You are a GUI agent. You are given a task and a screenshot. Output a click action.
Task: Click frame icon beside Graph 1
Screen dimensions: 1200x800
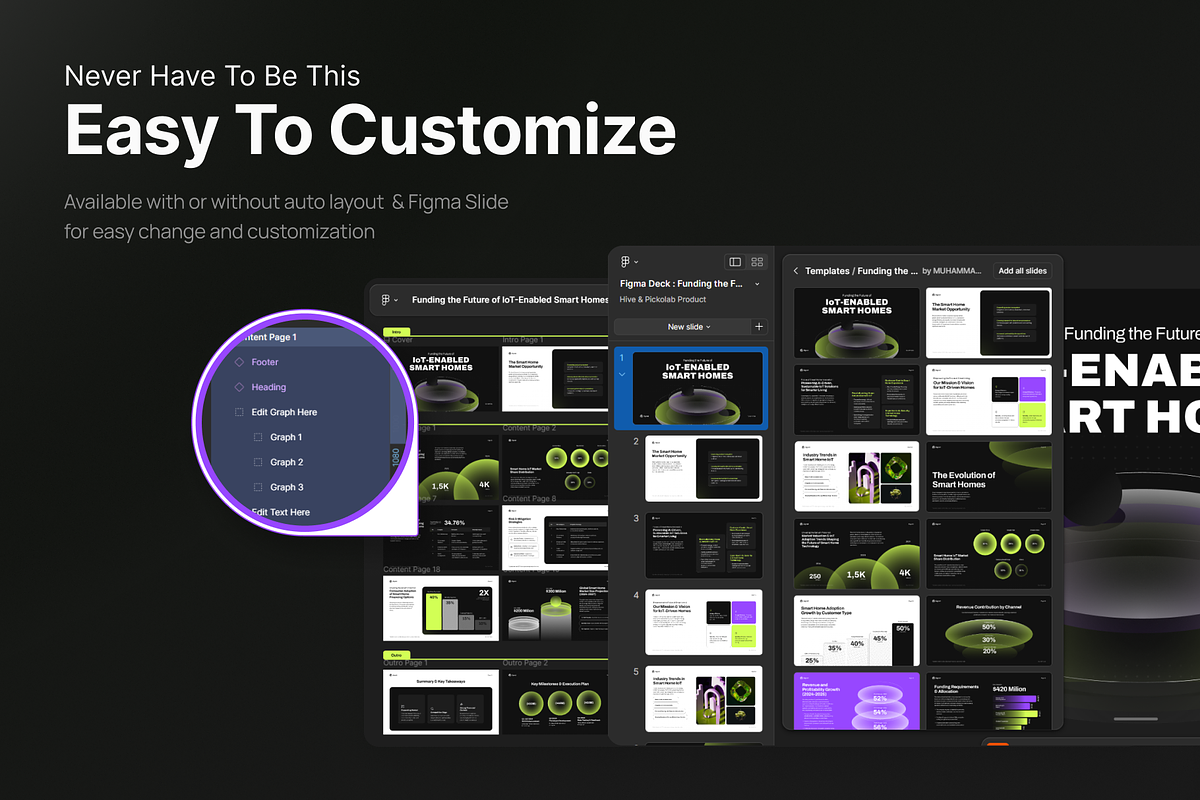(258, 437)
